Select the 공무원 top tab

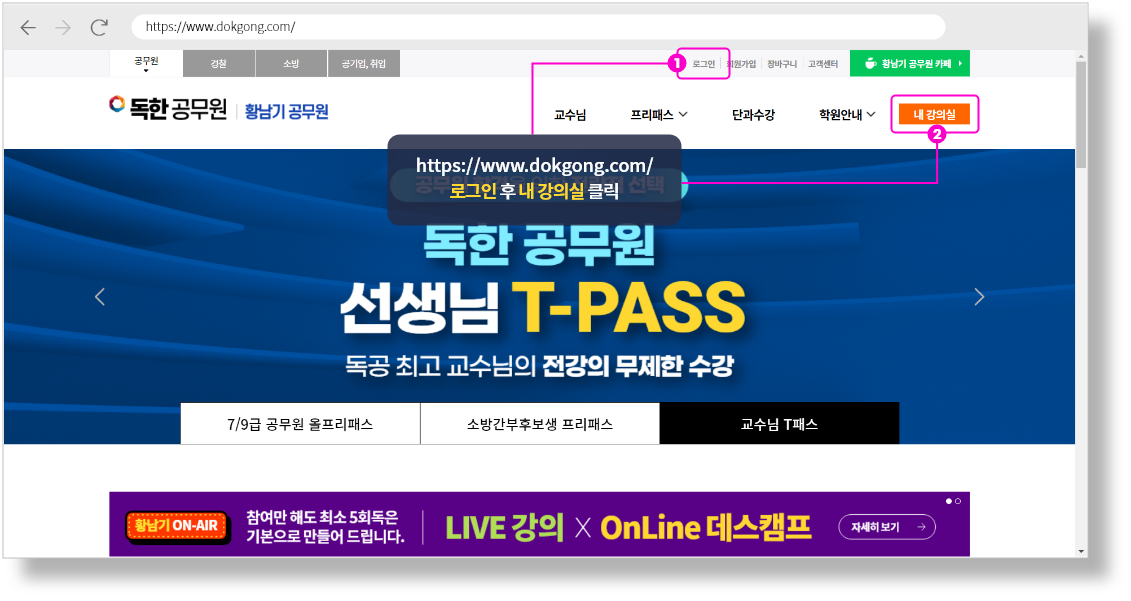click(x=146, y=63)
